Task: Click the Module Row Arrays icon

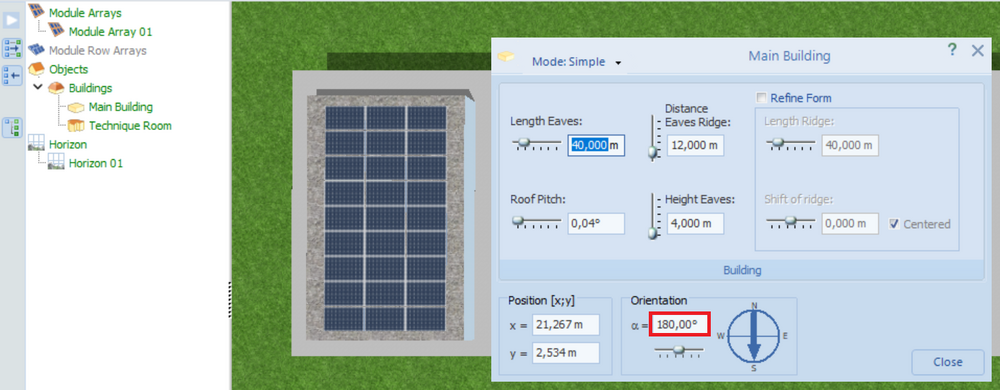Action: pyautogui.click(x=37, y=50)
